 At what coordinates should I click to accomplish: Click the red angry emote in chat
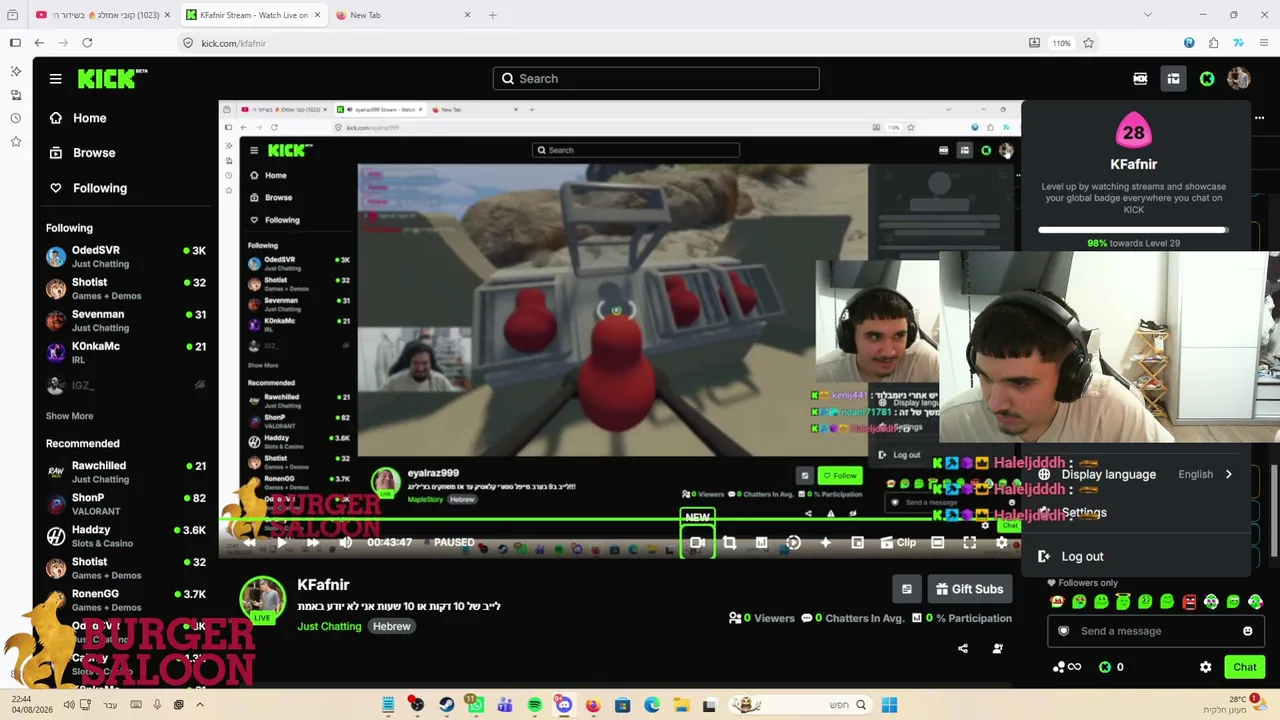pos(1189,602)
